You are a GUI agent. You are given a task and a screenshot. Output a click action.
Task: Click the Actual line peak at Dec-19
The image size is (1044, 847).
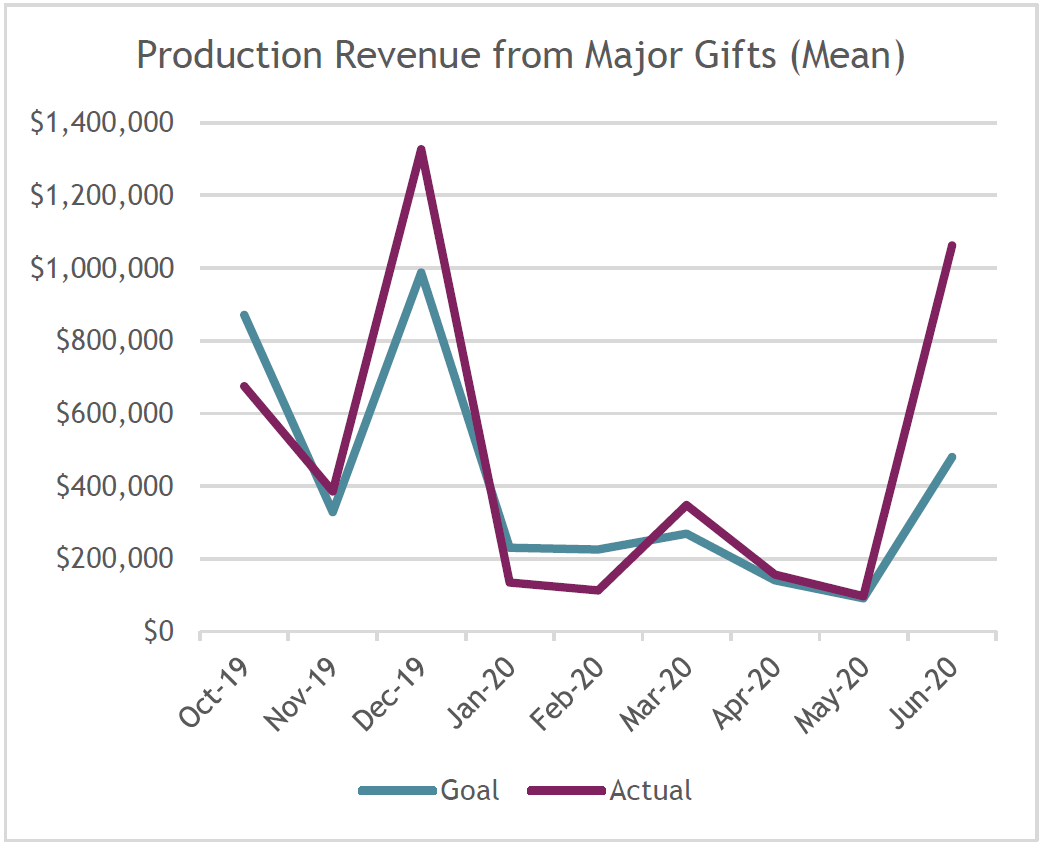click(x=421, y=150)
